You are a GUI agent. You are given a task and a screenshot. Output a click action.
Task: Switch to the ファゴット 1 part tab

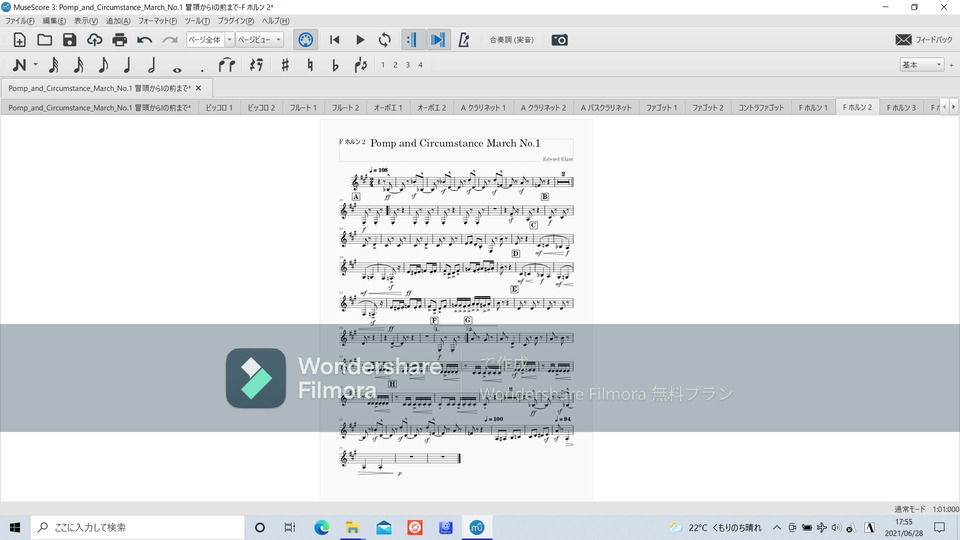click(x=662, y=108)
